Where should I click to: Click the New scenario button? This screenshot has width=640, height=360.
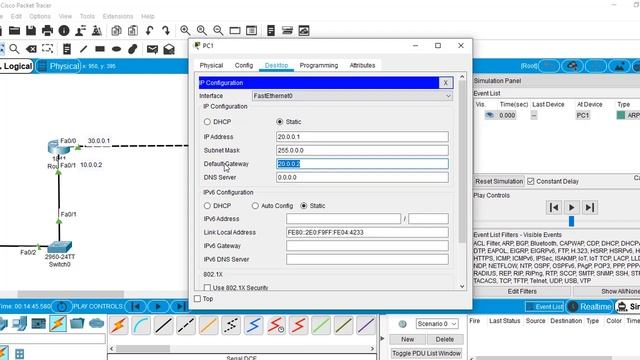(407, 339)
